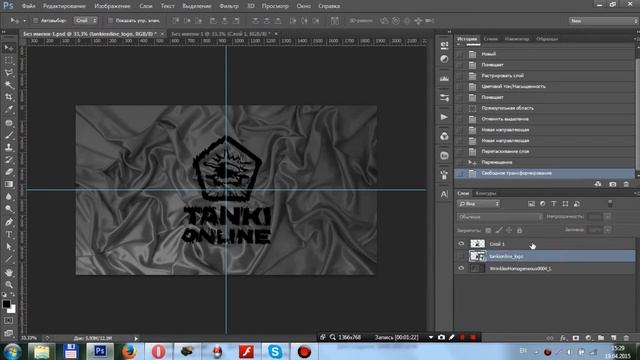The width and height of the screenshot is (640, 360).
Task: Click the opacity value field
Action: click(x=595, y=217)
